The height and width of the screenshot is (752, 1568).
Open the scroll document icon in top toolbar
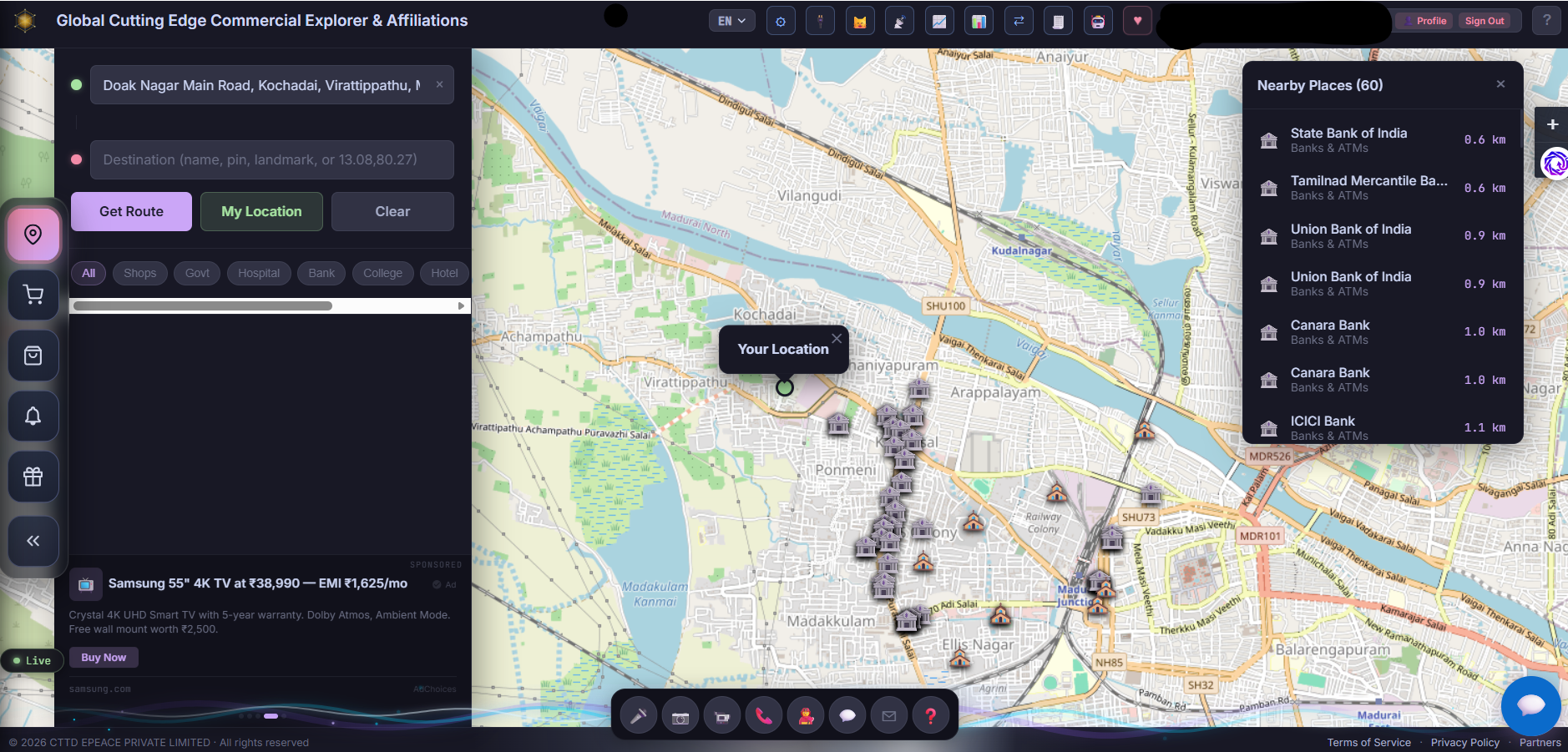(x=1058, y=22)
